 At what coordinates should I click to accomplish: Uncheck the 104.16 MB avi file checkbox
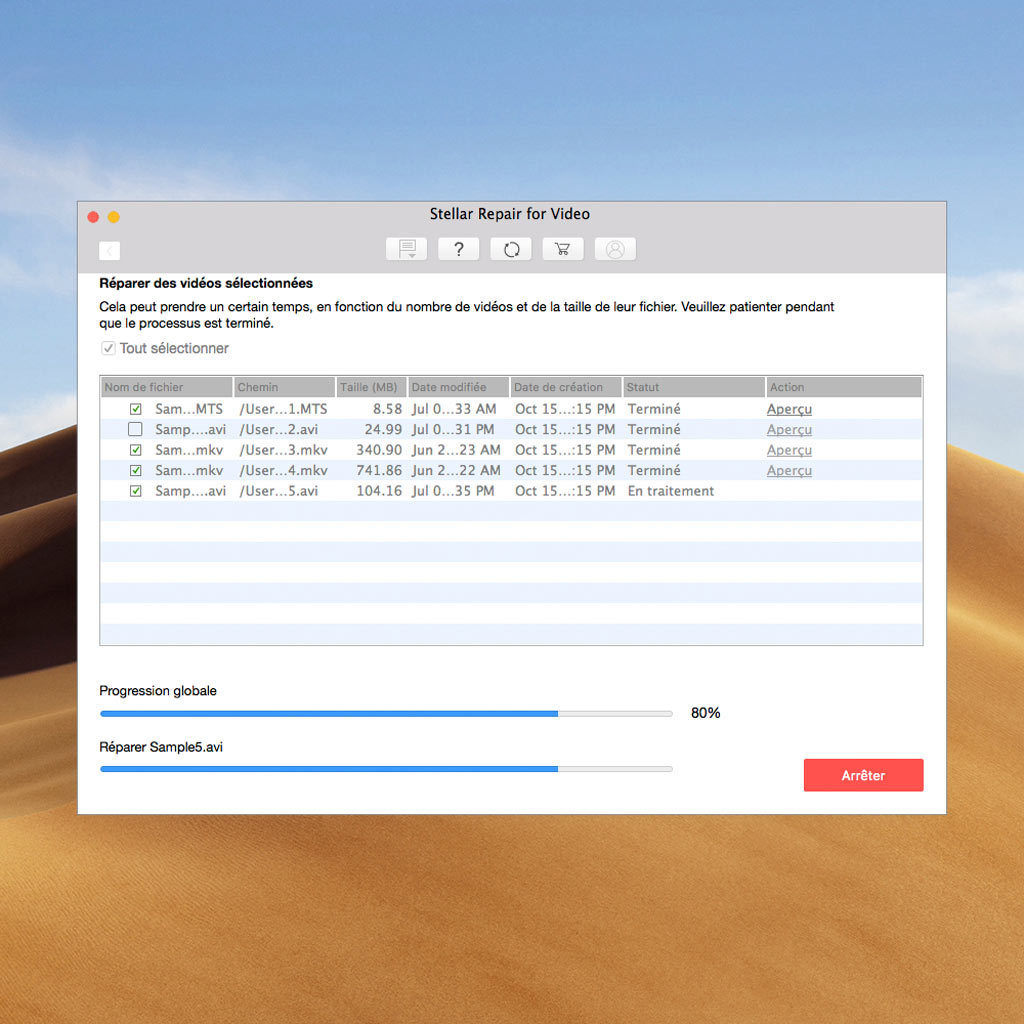[x=135, y=490]
